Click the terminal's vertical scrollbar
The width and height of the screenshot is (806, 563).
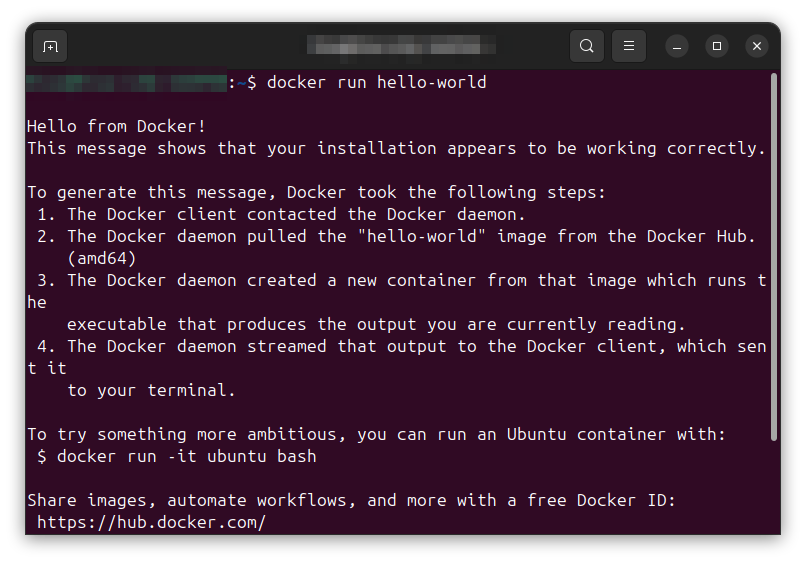pos(774,257)
